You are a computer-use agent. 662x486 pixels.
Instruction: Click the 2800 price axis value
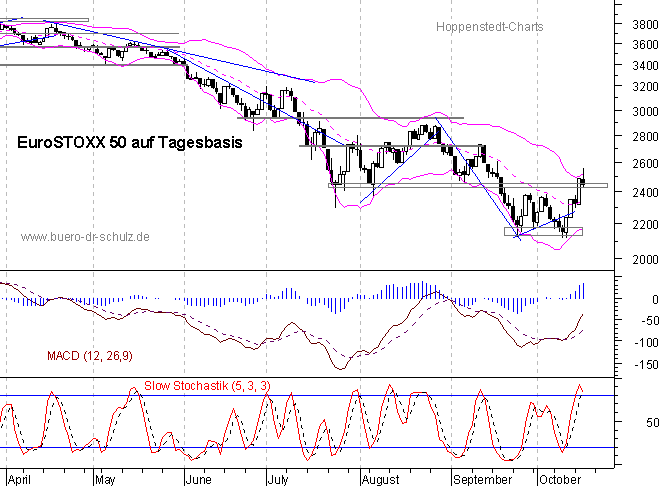click(x=645, y=136)
